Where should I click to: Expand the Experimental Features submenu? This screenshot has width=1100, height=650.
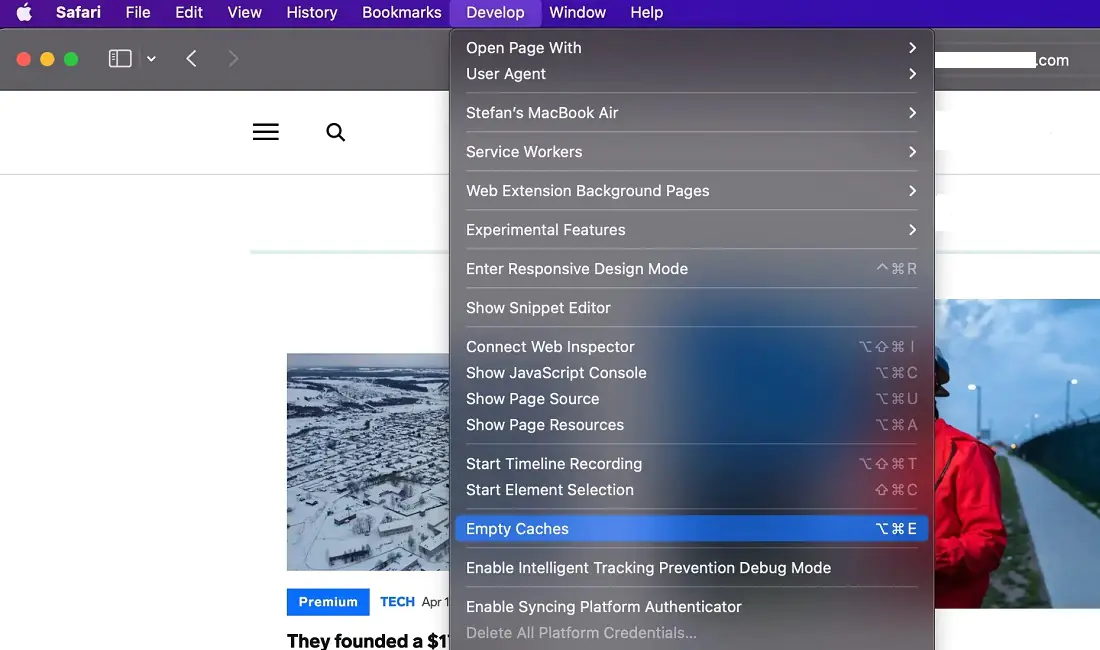691,230
